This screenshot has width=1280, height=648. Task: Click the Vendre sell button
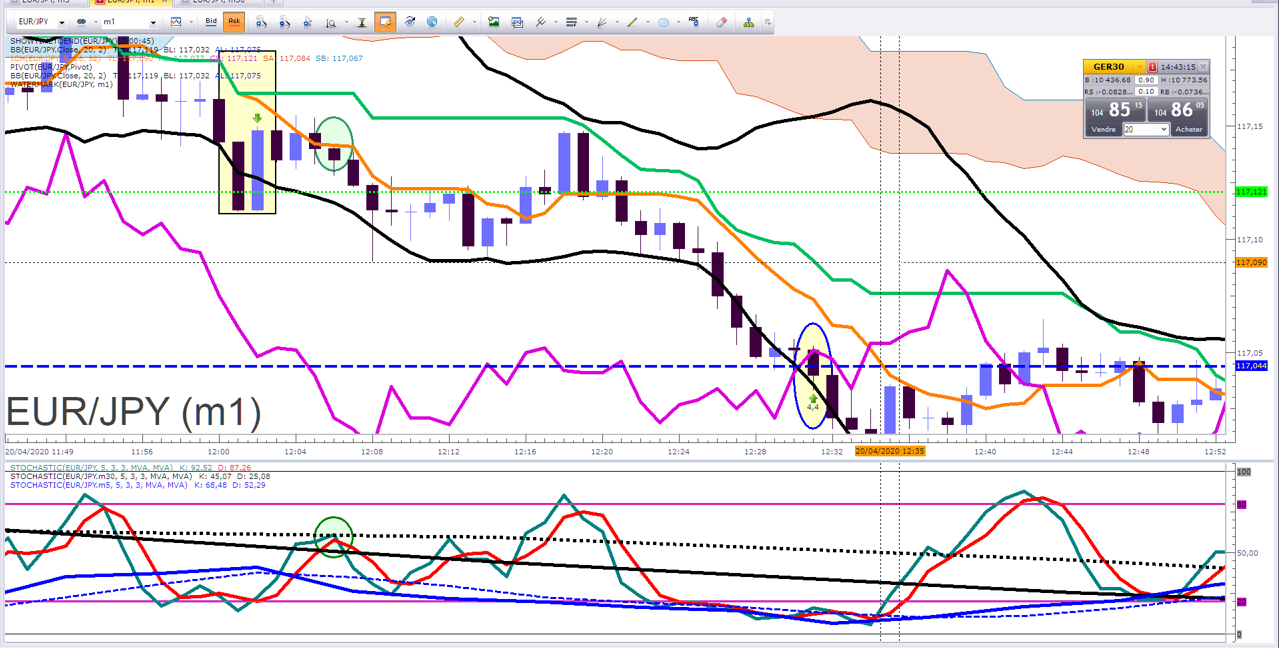click(1104, 129)
